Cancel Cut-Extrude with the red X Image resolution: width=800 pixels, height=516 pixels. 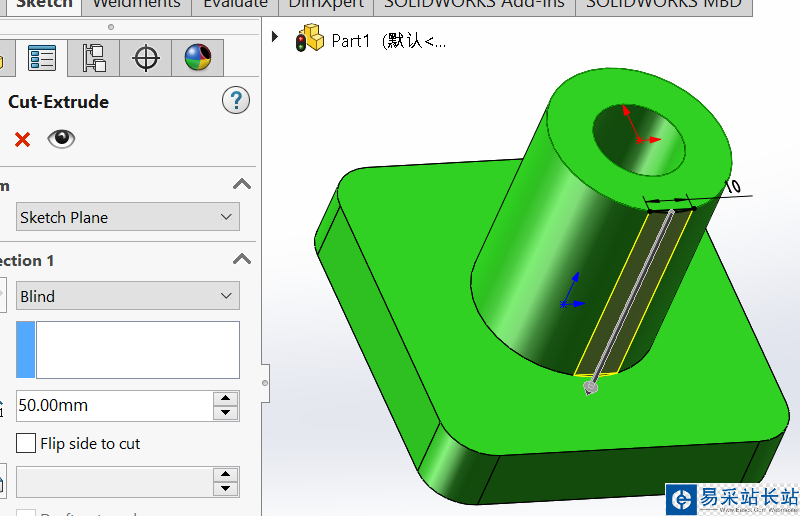tap(22, 139)
